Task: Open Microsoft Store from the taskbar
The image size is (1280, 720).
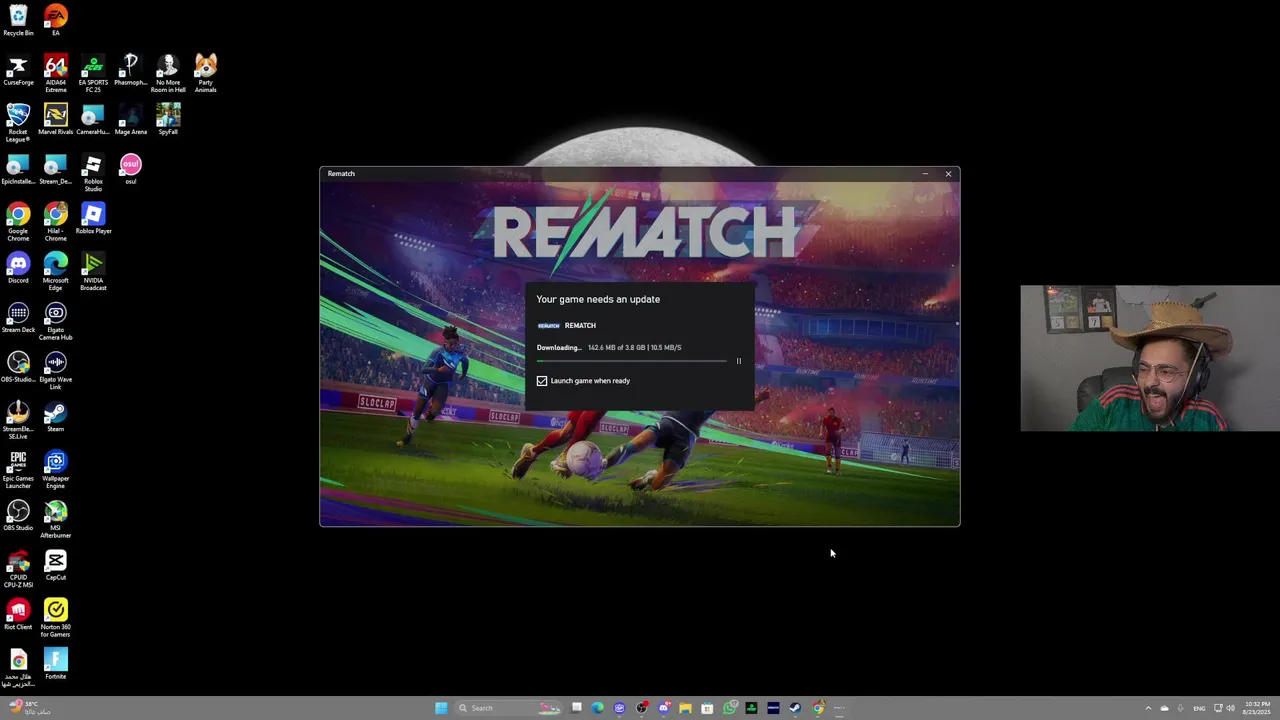Action: tap(707, 708)
